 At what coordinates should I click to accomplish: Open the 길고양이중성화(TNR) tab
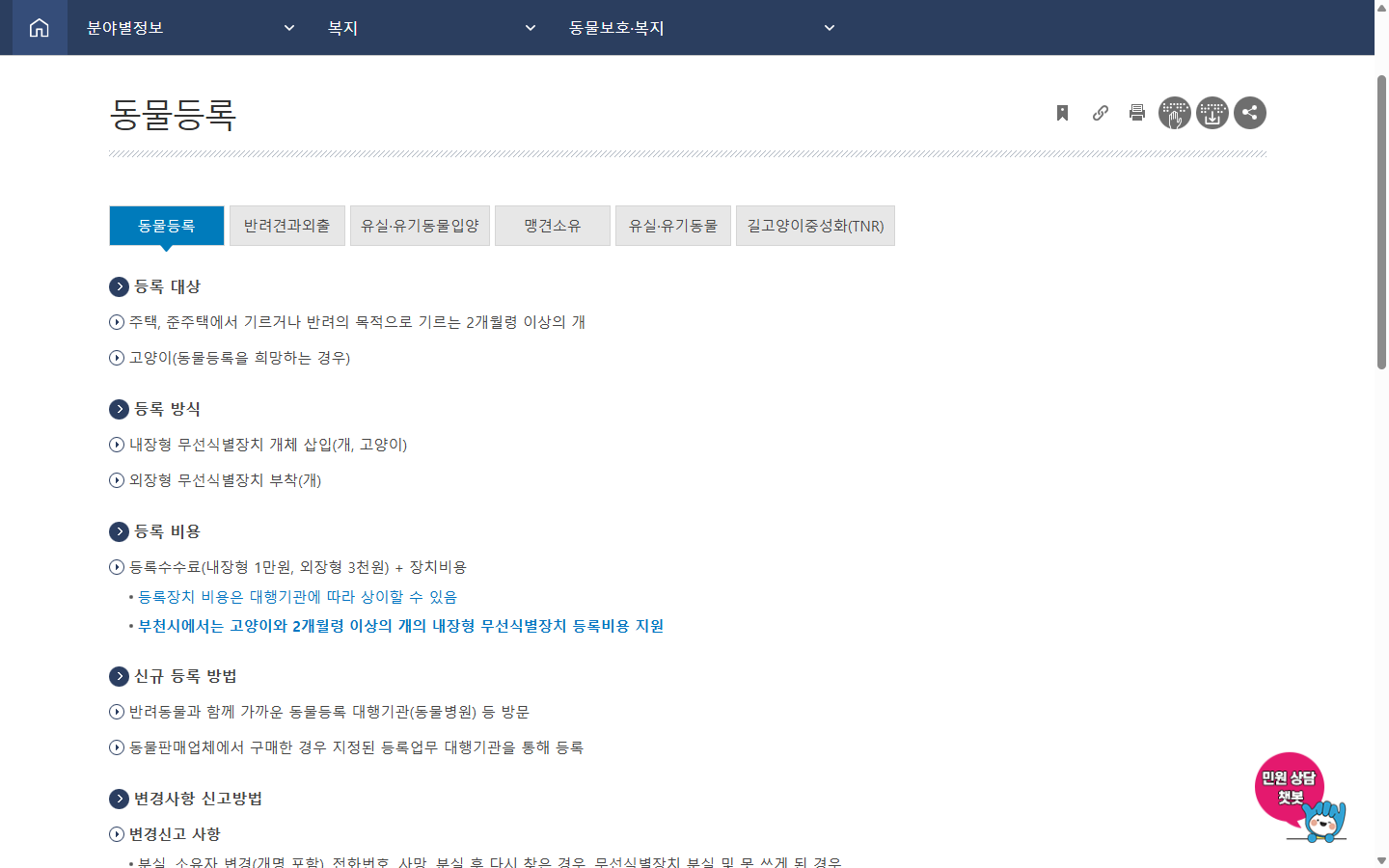tap(815, 226)
